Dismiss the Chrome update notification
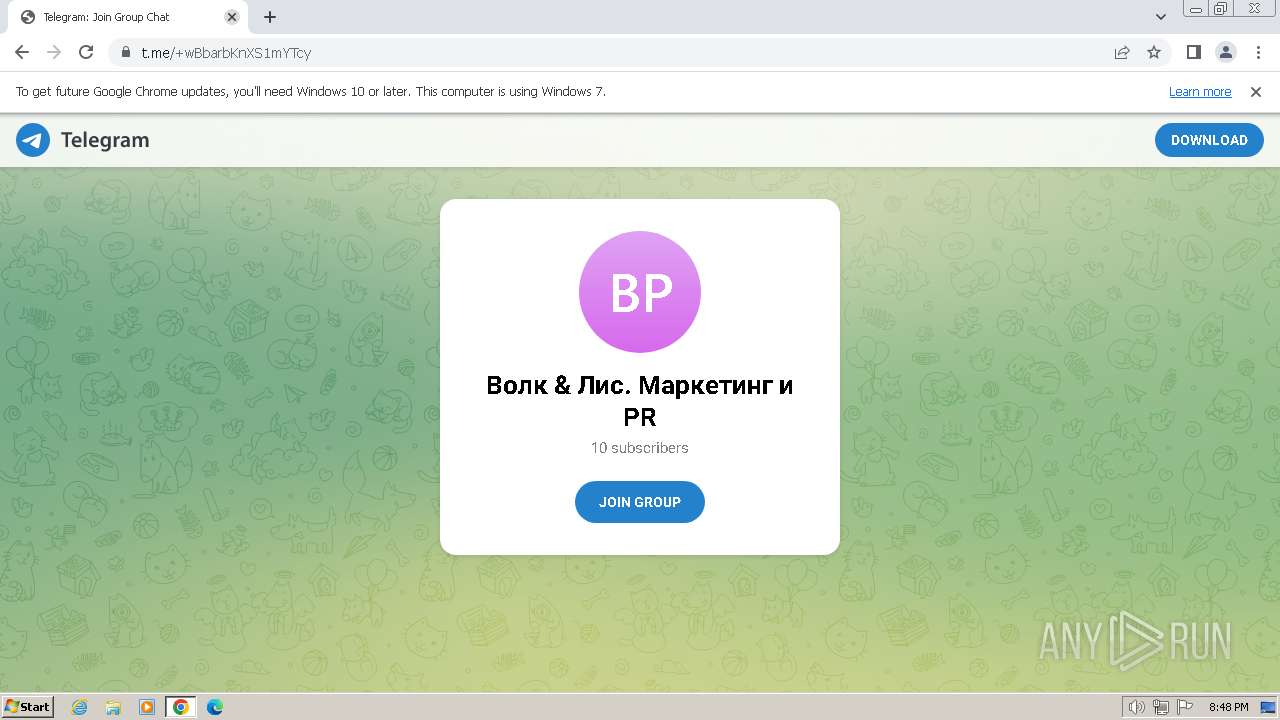1280x720 pixels. (1256, 92)
